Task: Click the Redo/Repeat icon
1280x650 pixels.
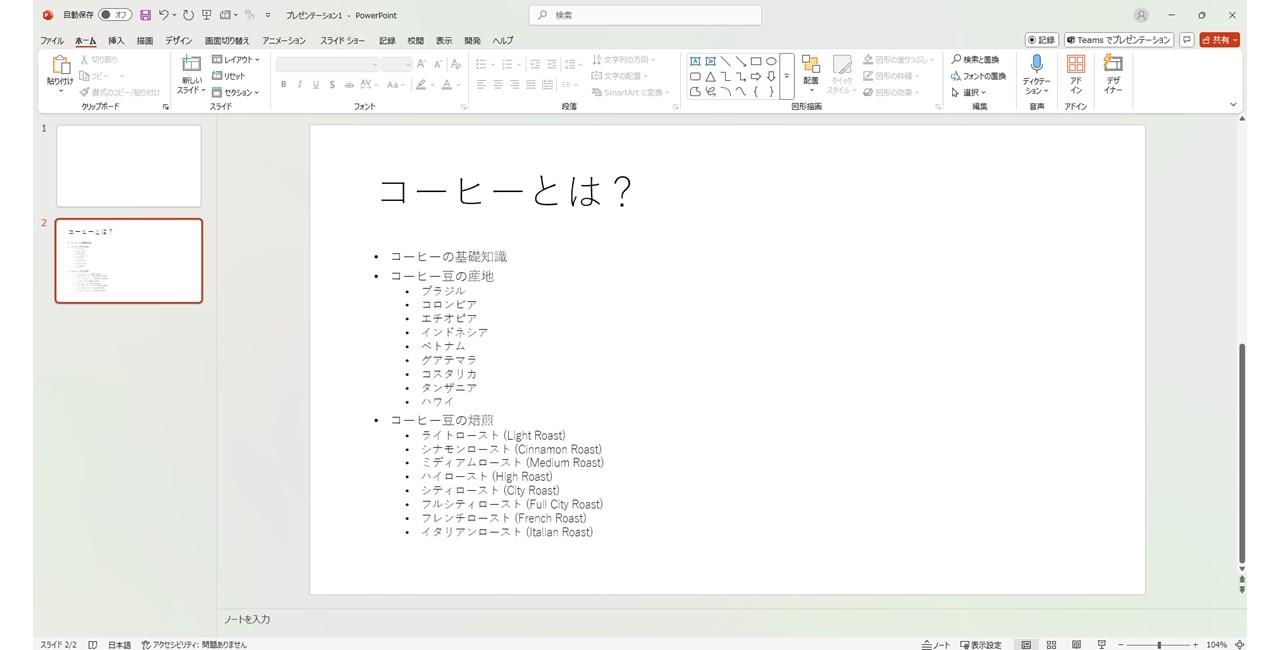Action: 188,15
